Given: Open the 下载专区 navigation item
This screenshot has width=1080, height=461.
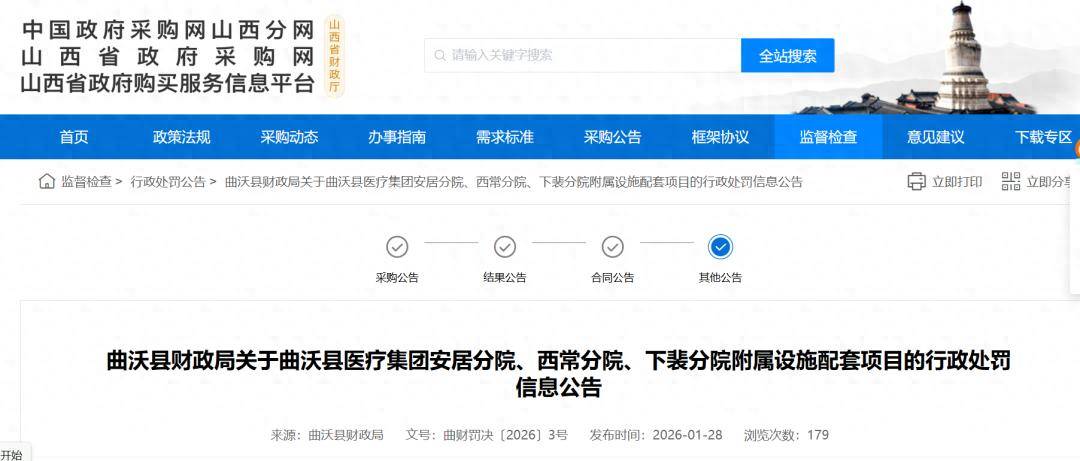Looking at the screenshot, I should coord(1043,137).
